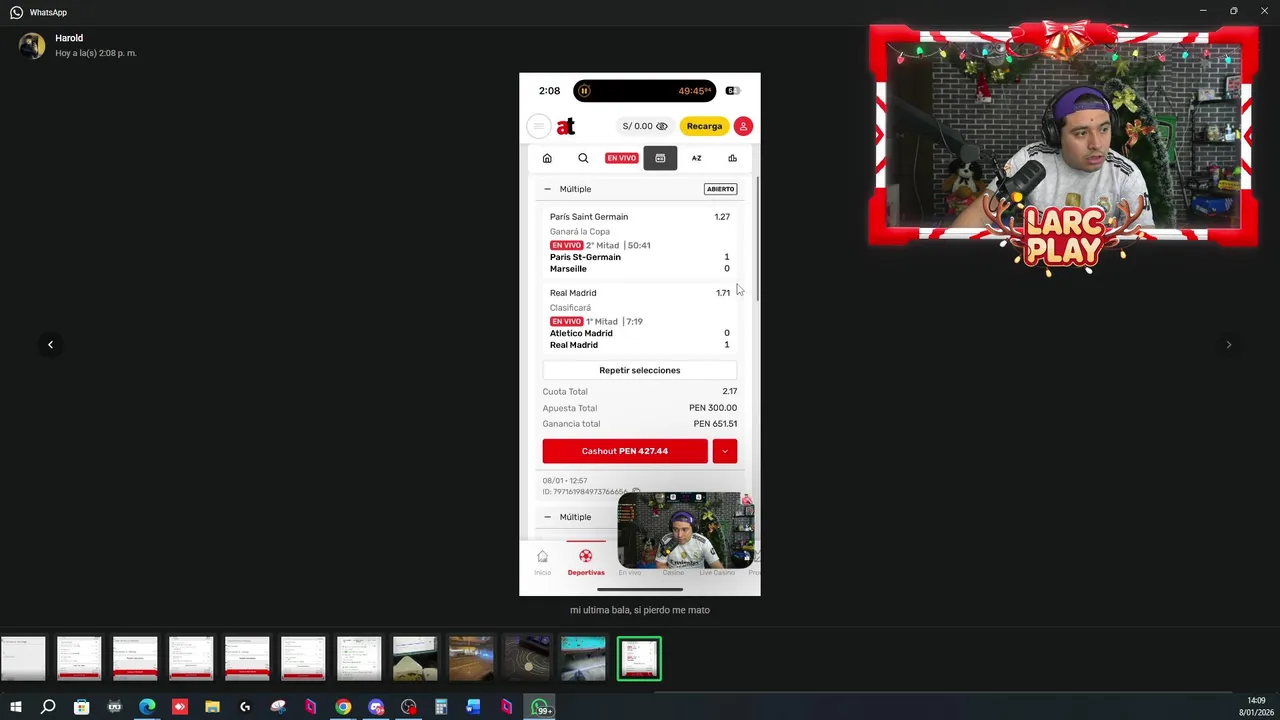Open Microsoft Word from the taskbar
Viewport: 1280px width, 720px height.
[x=474, y=707]
